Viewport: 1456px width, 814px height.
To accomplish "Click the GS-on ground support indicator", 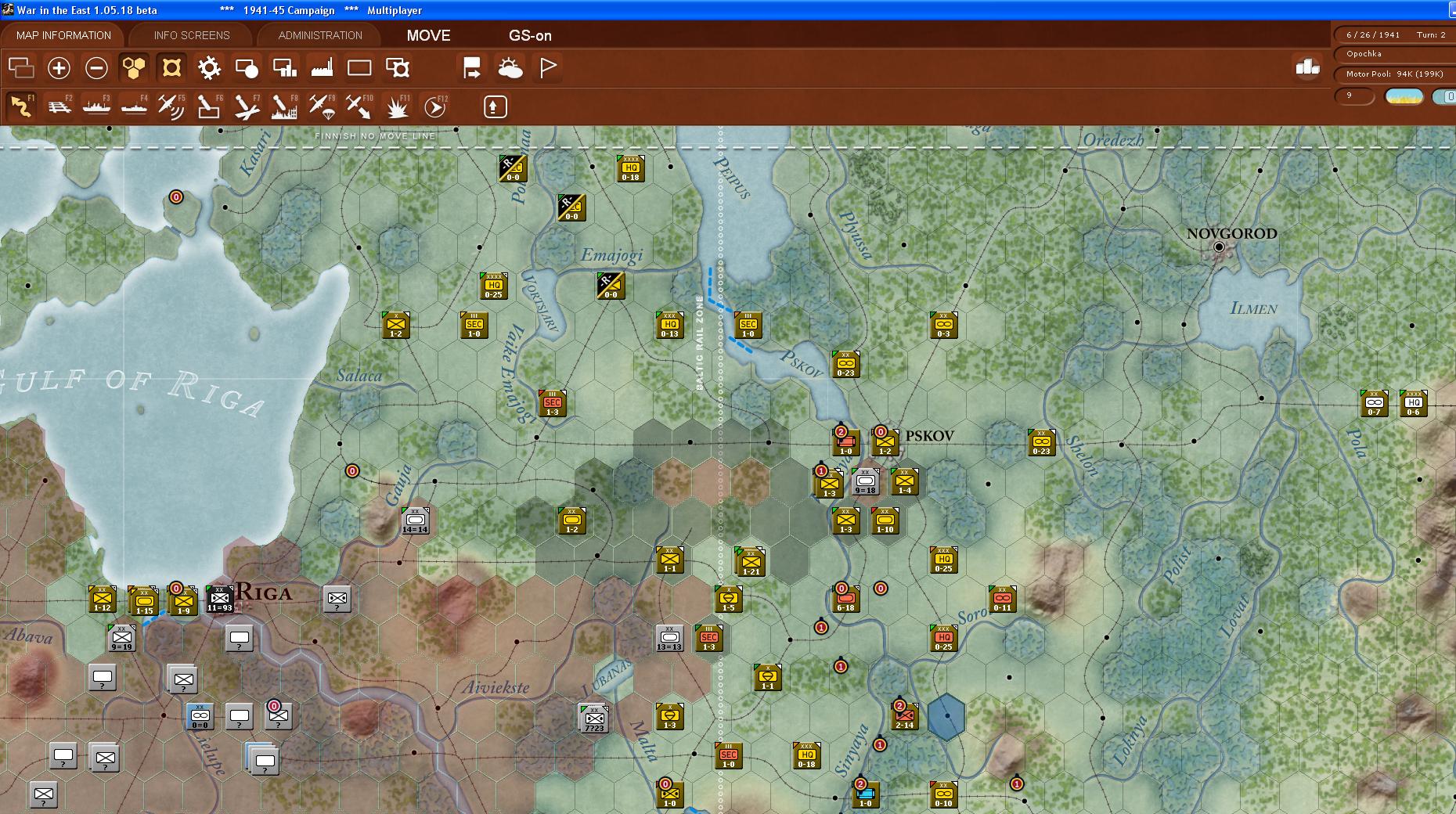I will (530, 35).
